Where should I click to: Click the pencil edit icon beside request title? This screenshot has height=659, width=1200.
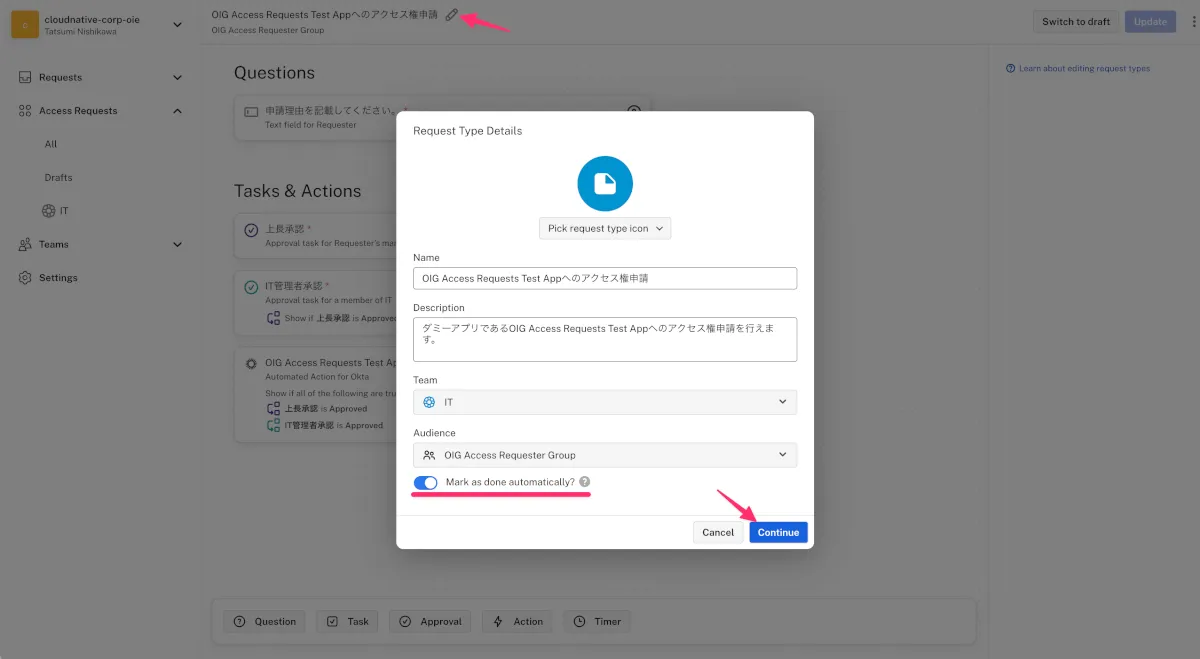tap(452, 15)
